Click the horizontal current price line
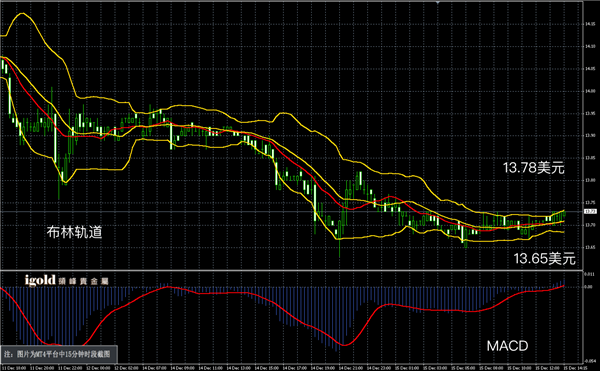Screen dimensions: 600x371 click(292, 212)
